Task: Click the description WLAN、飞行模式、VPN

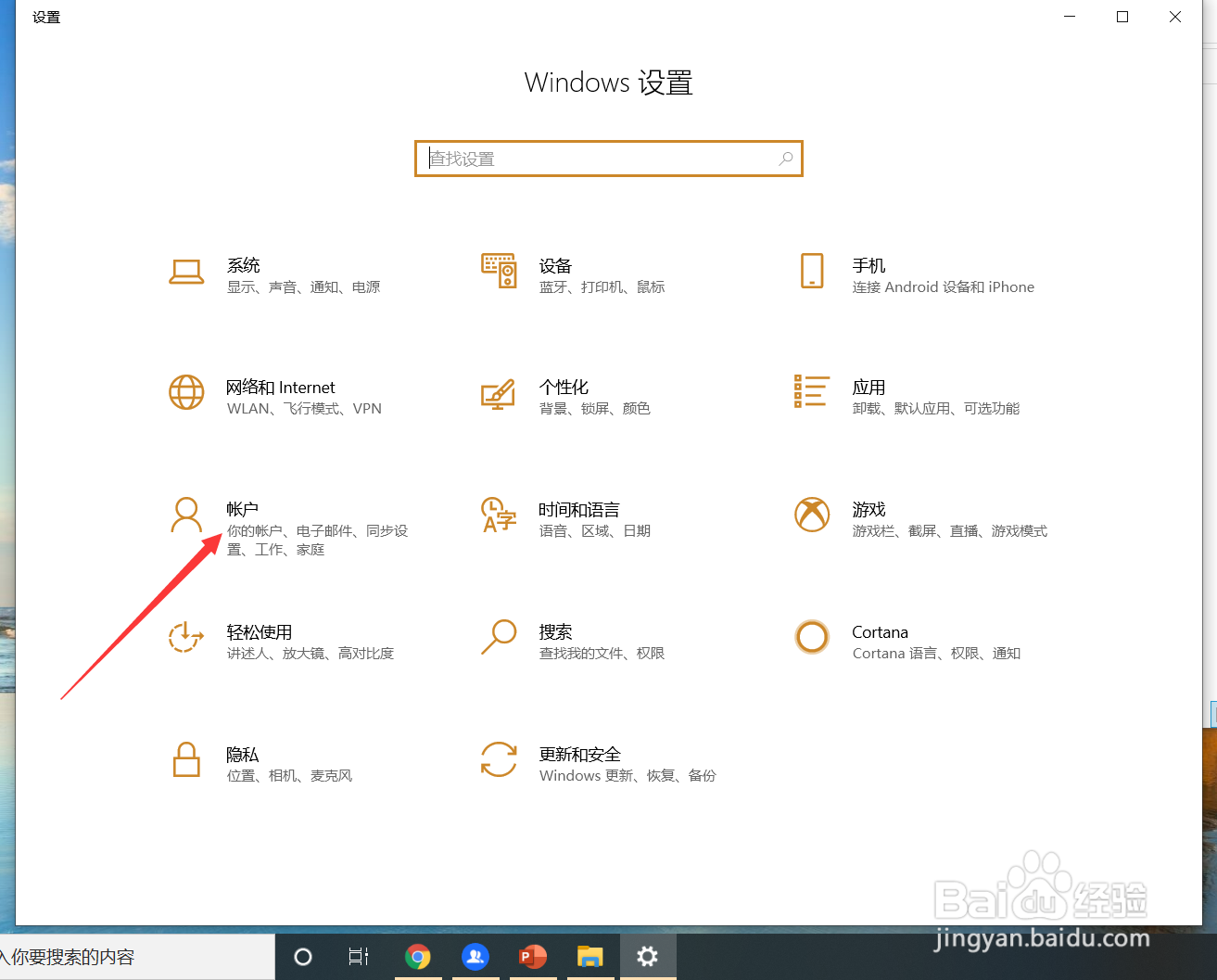Action: click(305, 409)
